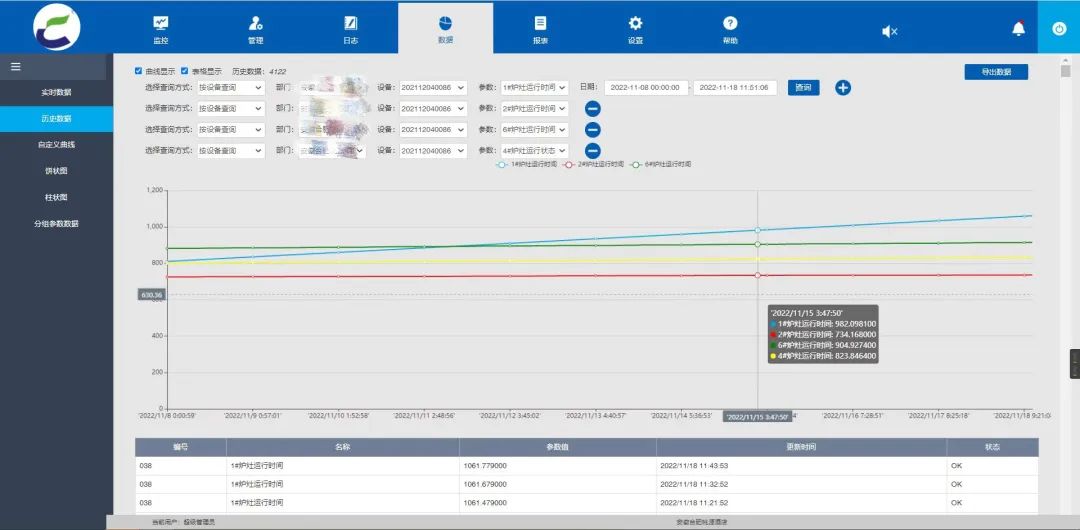Open the 部门 dropdown in fourth row
Viewport: 1080px width, 530px height.
coord(332,150)
